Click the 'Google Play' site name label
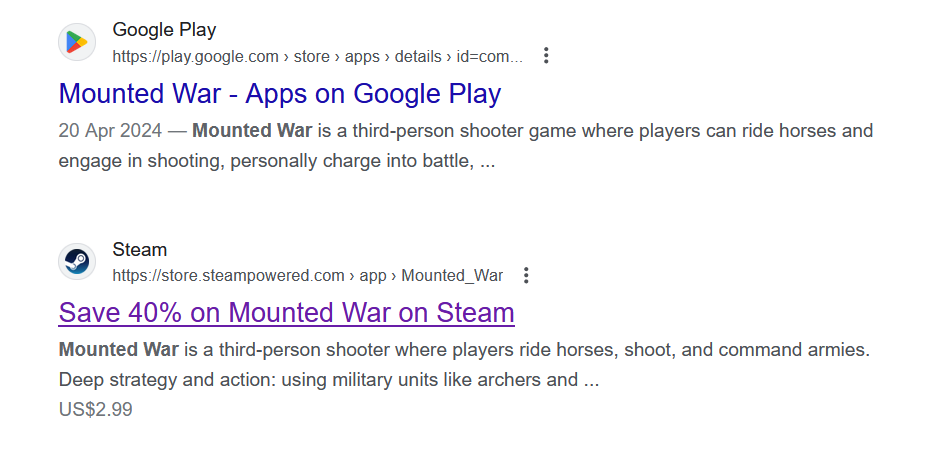 [164, 30]
